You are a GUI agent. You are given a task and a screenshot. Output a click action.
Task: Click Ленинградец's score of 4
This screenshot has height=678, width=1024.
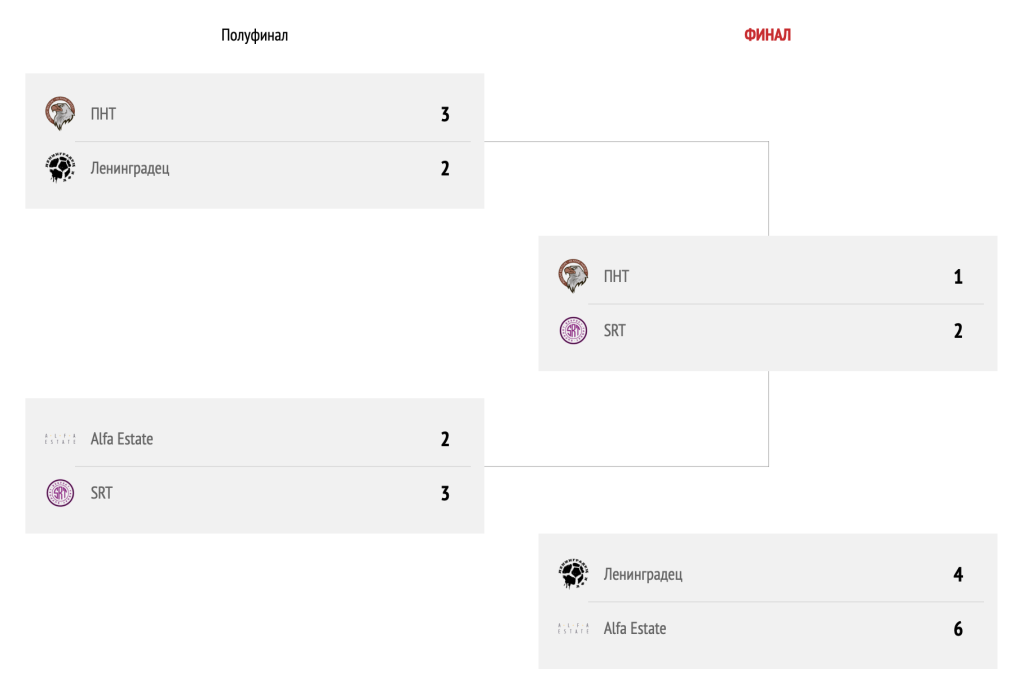[958, 575]
